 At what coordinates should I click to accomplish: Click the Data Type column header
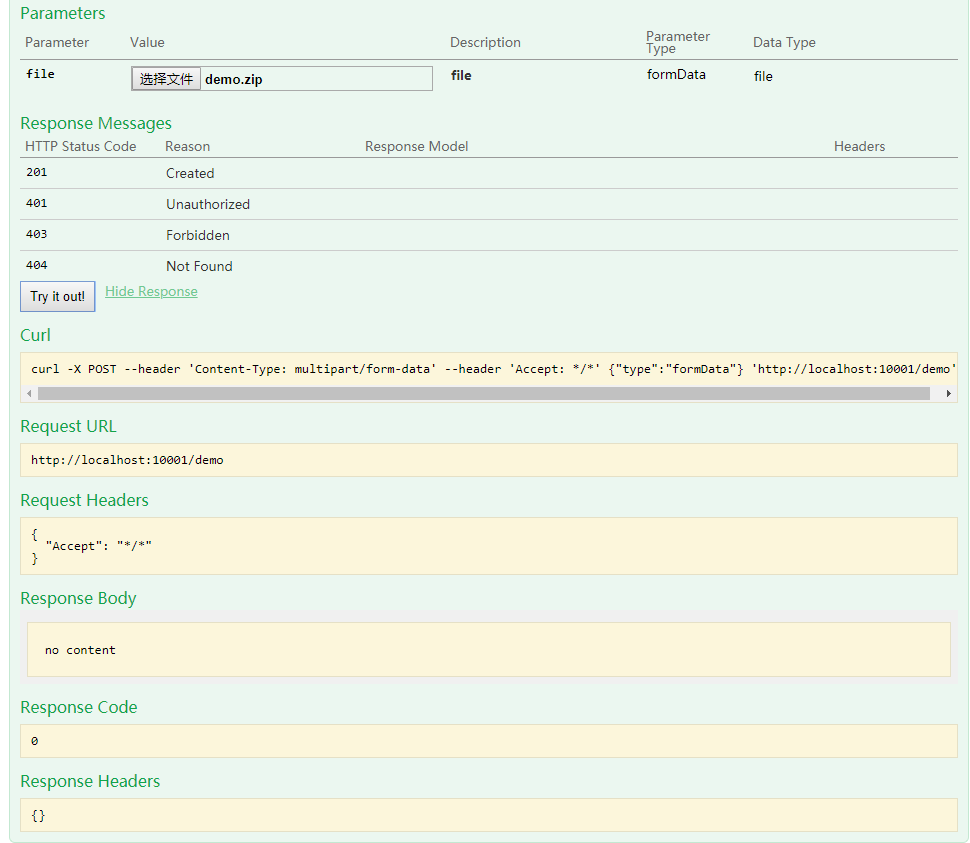click(x=784, y=42)
